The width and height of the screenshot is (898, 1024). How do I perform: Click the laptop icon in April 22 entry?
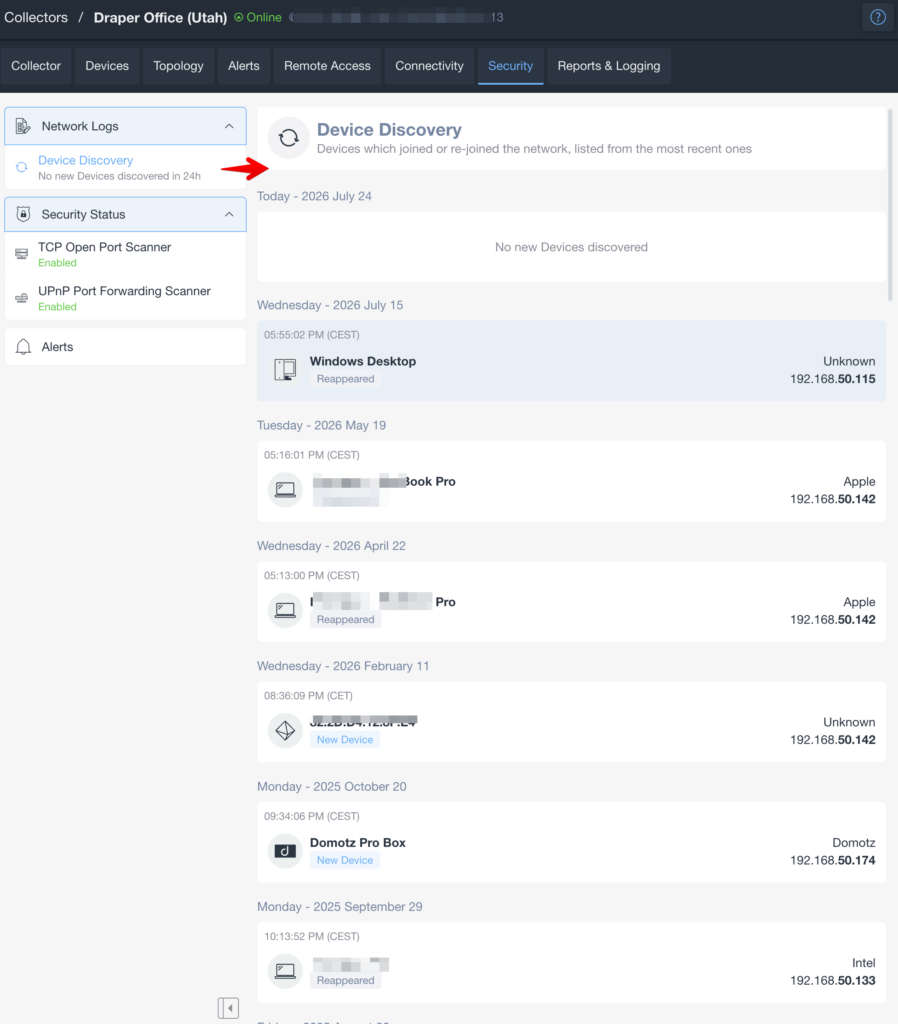(x=285, y=611)
